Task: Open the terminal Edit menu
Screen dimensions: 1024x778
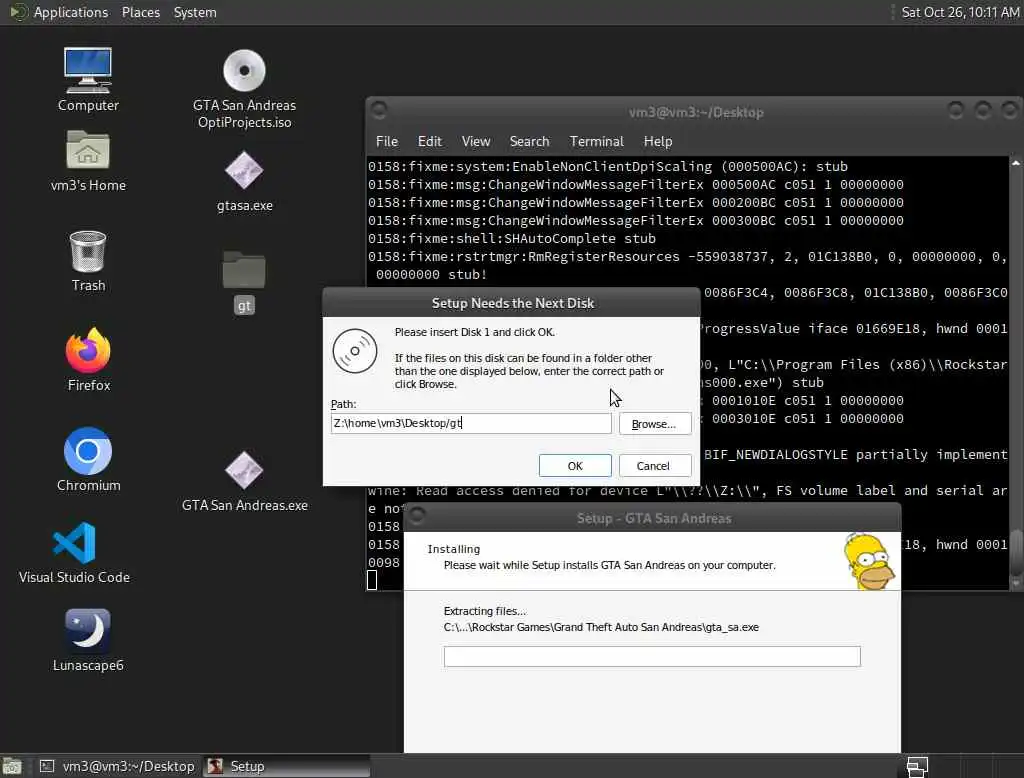Action: coord(430,141)
